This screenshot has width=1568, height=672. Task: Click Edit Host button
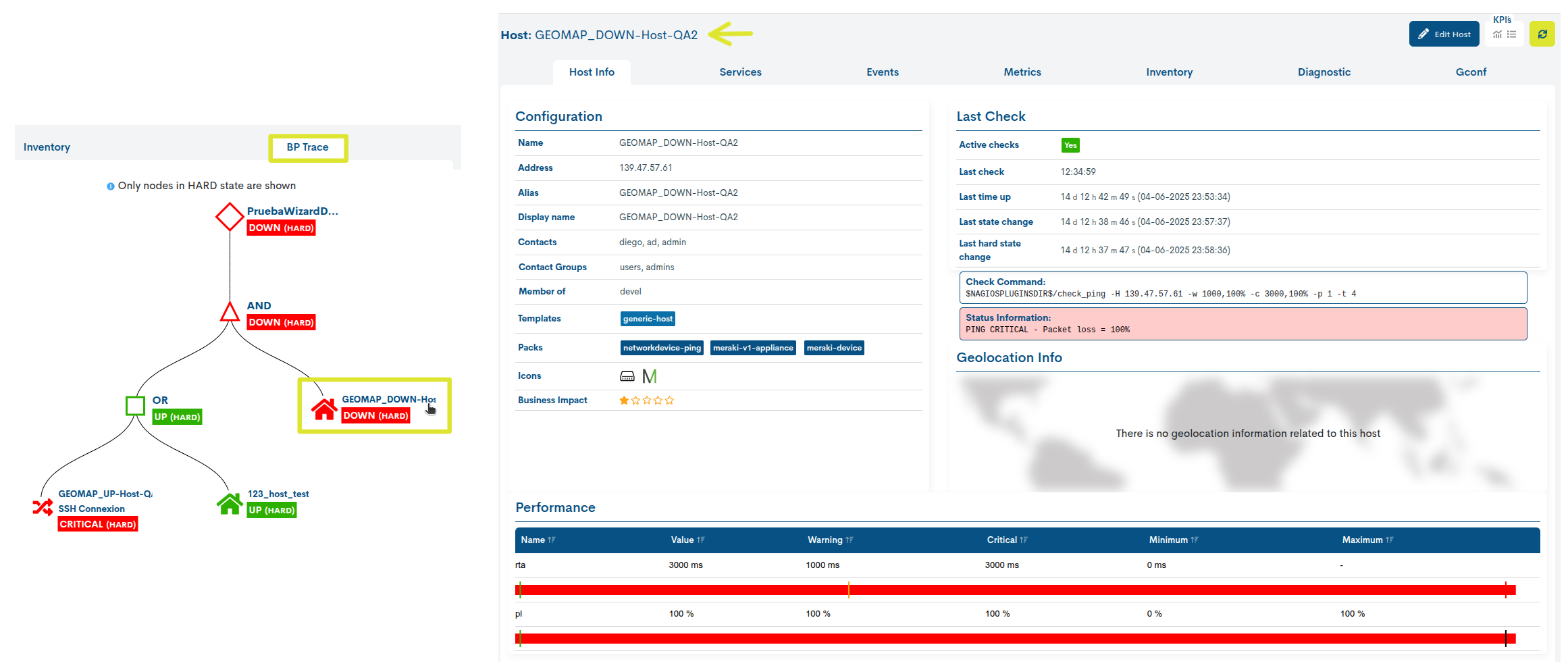1444,34
